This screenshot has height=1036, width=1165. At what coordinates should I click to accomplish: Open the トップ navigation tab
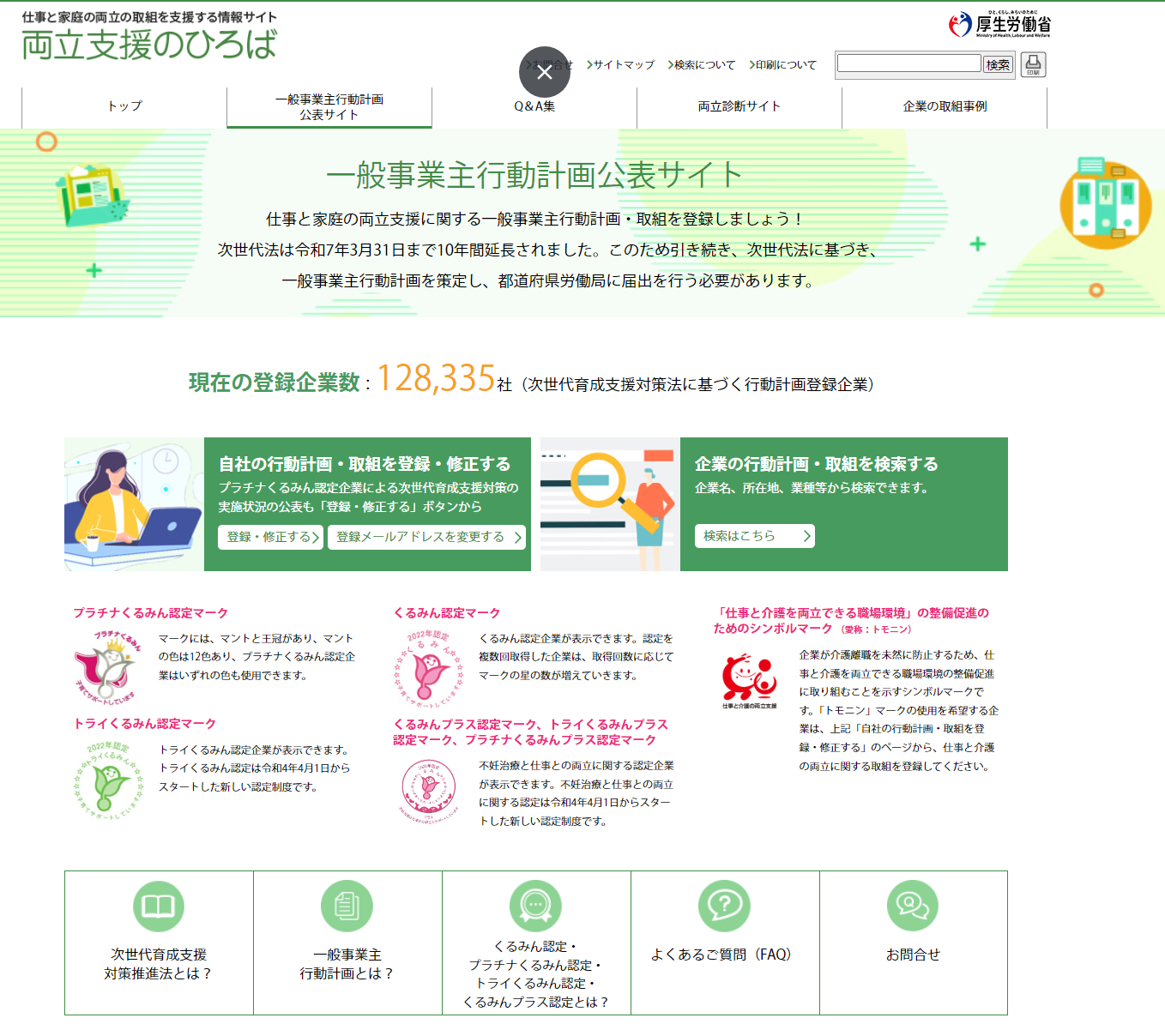pyautogui.click(x=124, y=106)
